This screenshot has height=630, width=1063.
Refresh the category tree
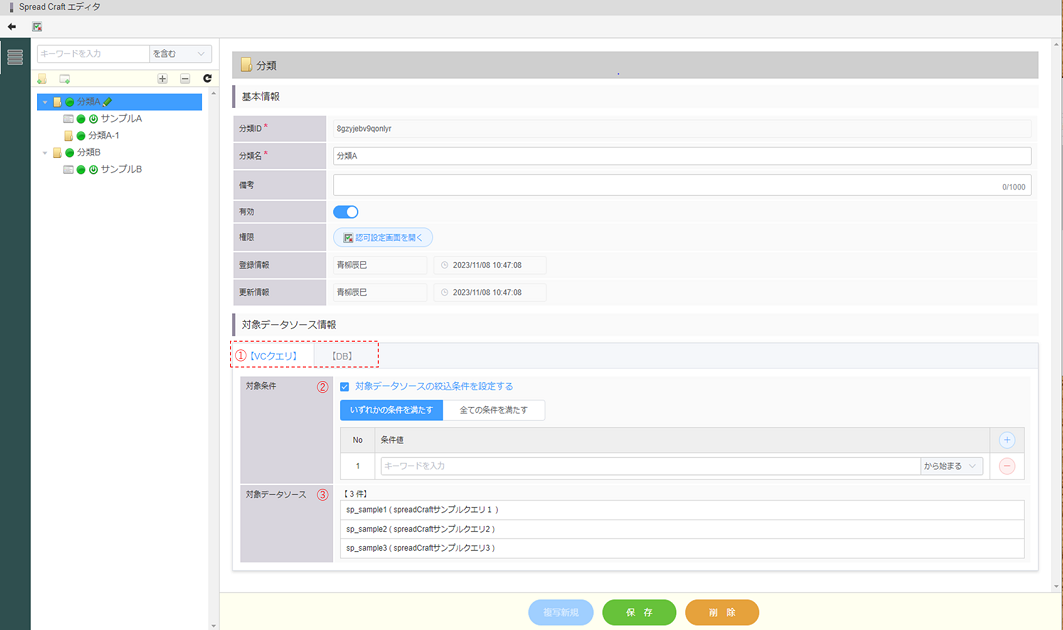point(207,79)
